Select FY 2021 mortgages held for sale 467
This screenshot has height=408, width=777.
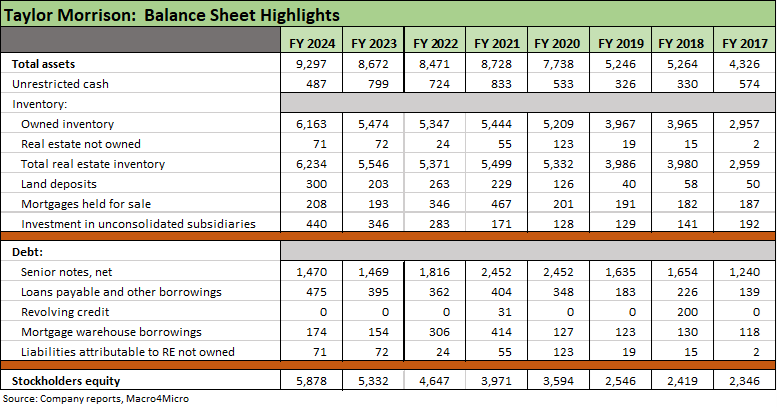(501, 204)
